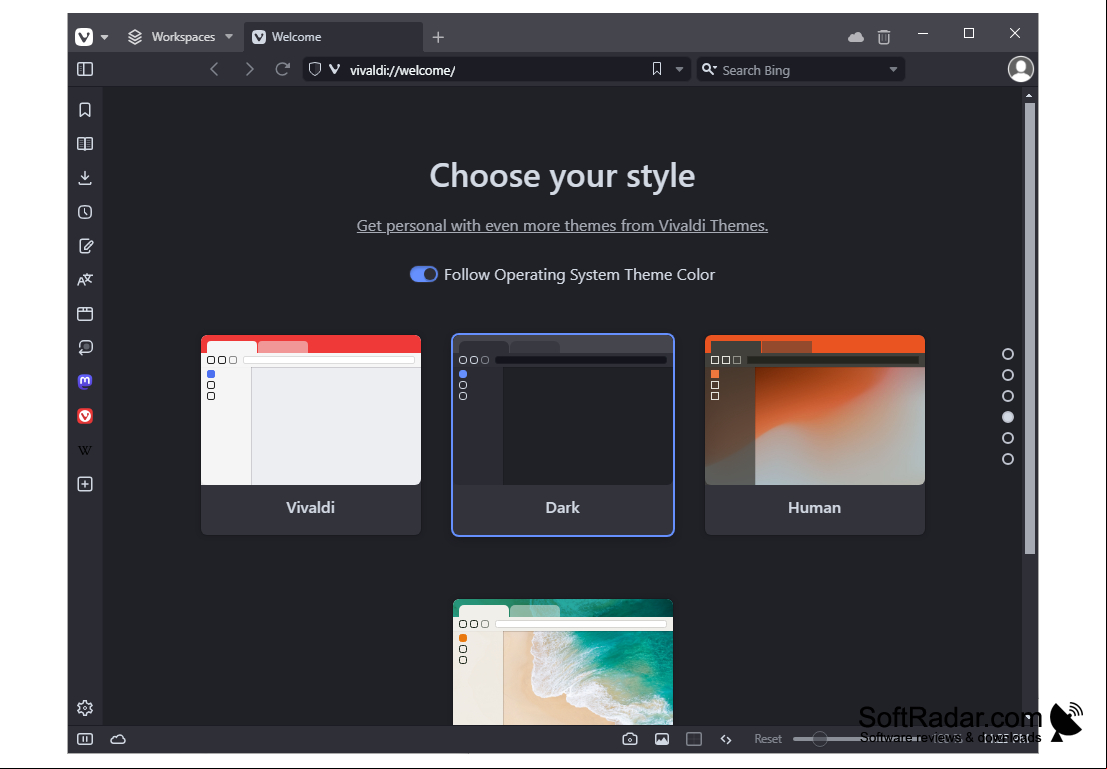Open the History clock panel

click(85, 212)
